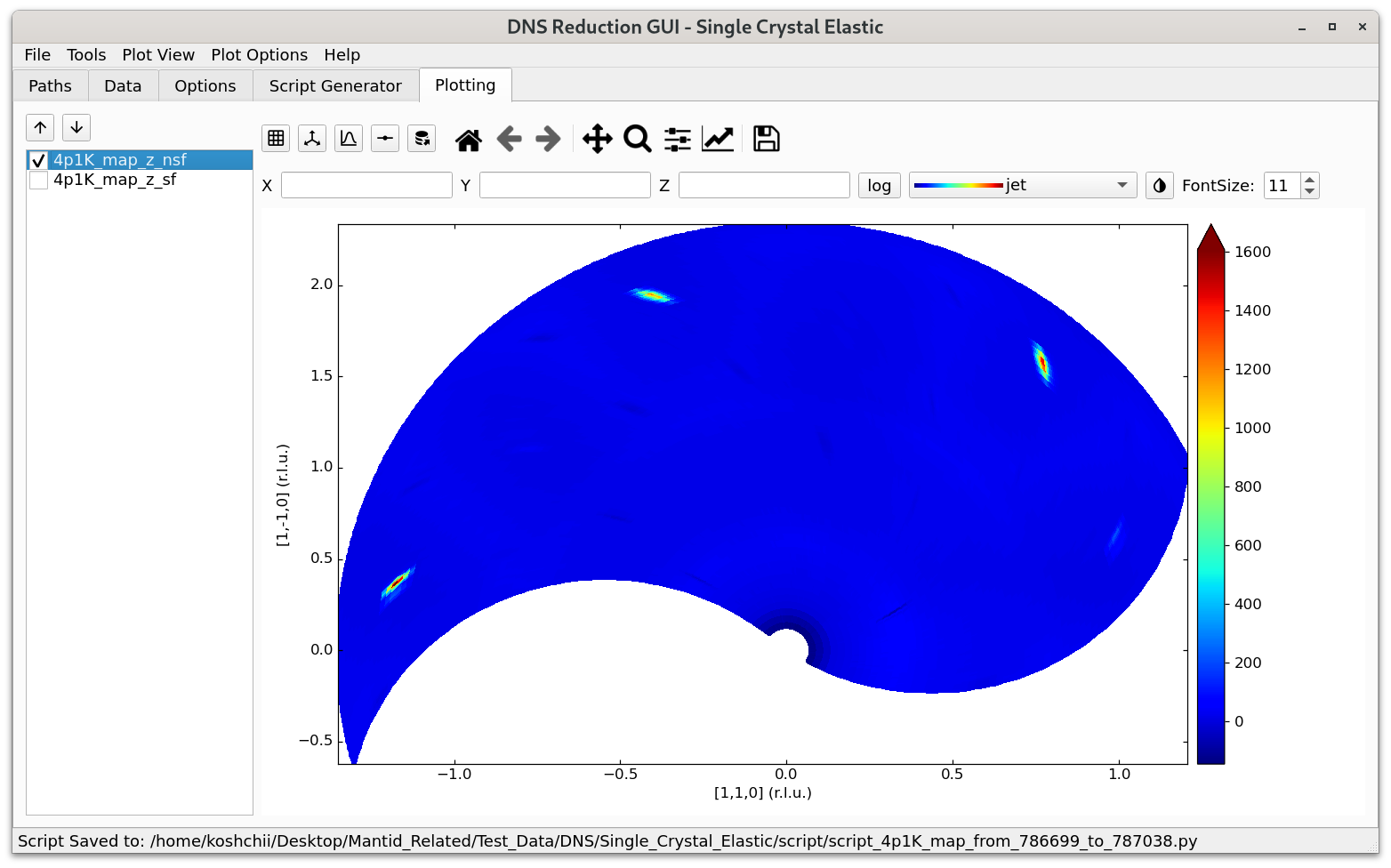Select the zoom magnifier tool
This screenshot has width=1391, height=868.
[x=637, y=139]
